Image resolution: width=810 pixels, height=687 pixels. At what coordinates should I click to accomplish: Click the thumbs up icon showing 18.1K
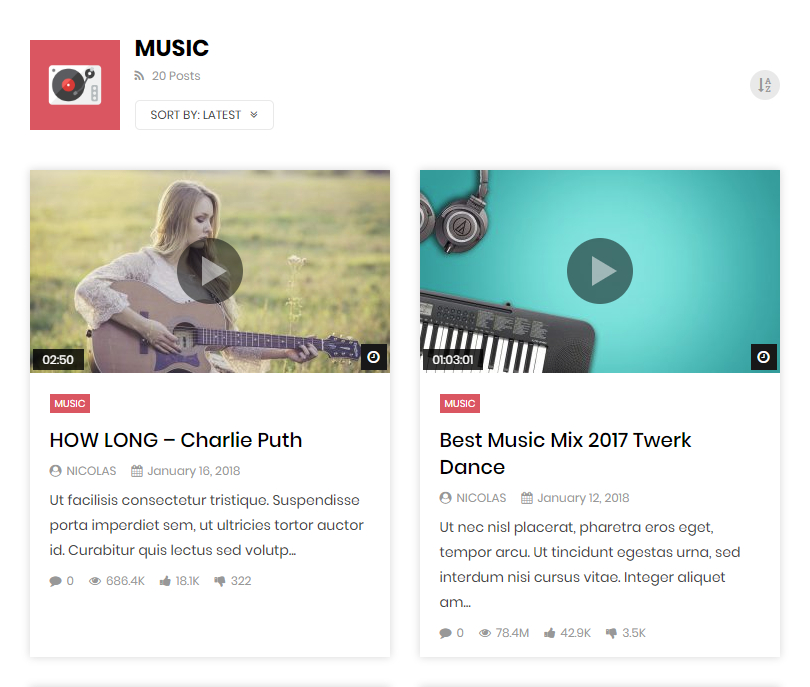tap(165, 581)
